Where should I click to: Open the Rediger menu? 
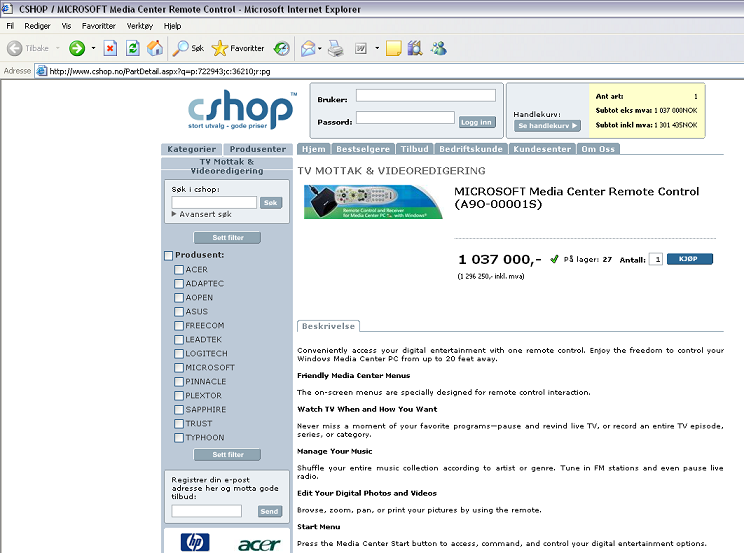point(37,26)
